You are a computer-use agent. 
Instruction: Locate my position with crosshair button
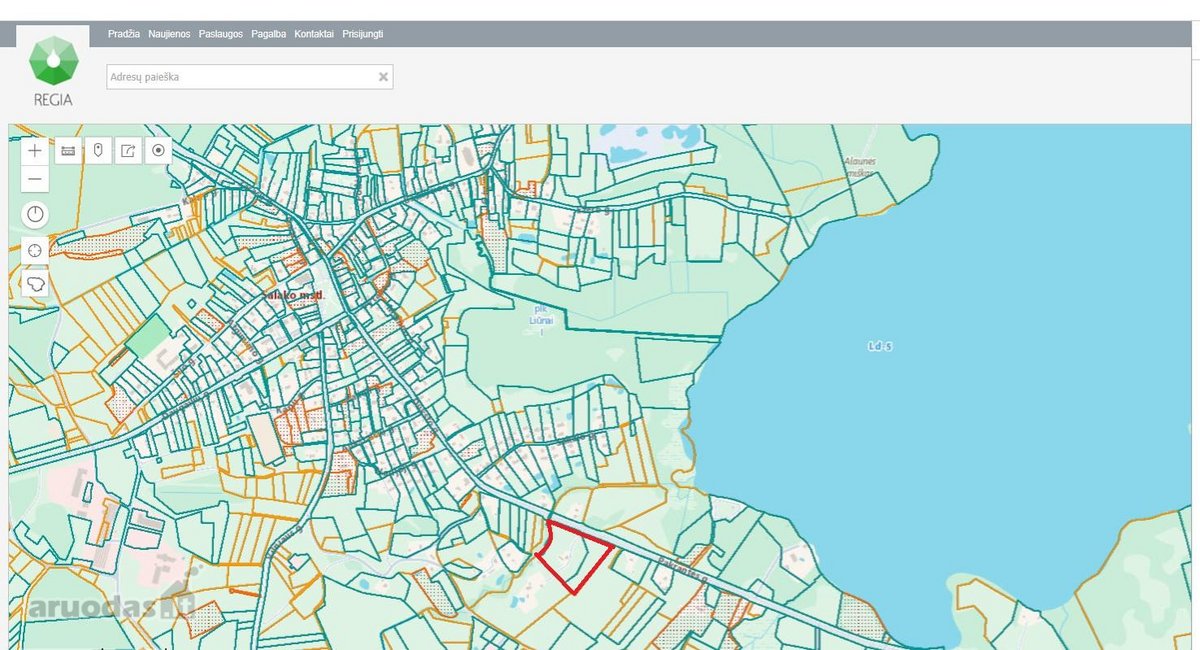pos(36,250)
